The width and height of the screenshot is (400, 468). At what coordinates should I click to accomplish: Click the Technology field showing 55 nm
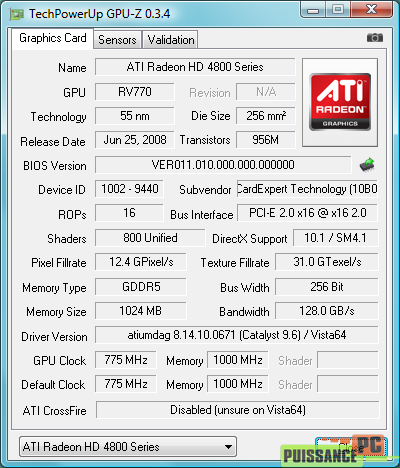(135, 116)
